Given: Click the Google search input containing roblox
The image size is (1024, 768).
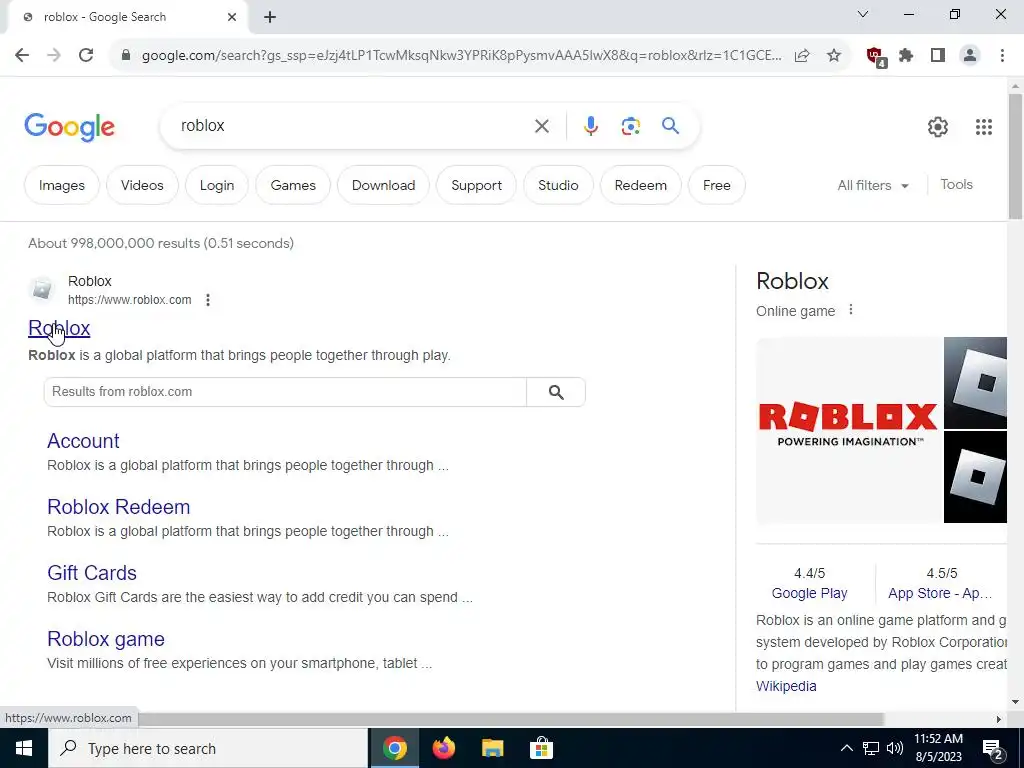Looking at the screenshot, I should pos(353,126).
